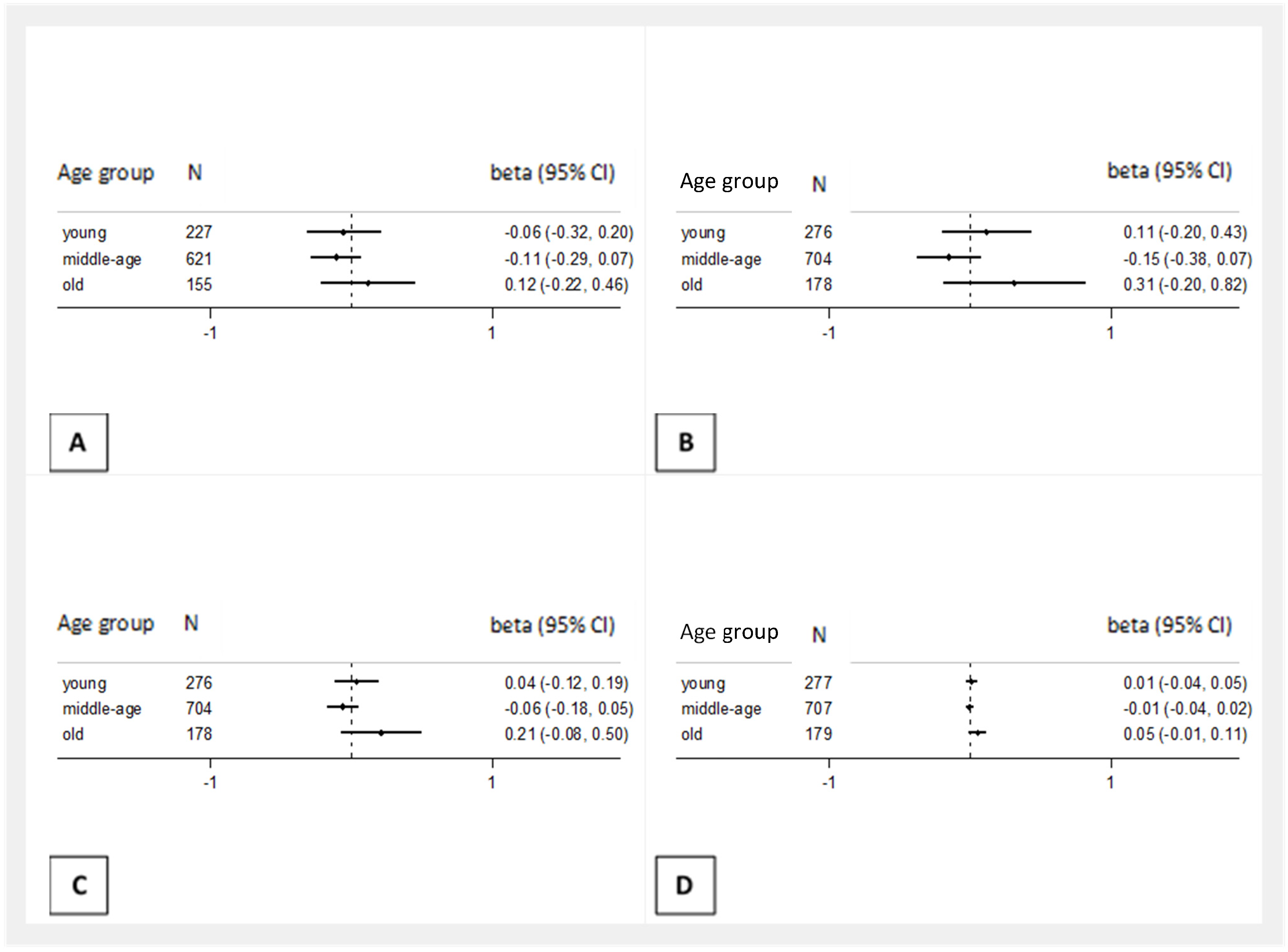
Task: Click the -0.06 (-0.32, 0.20) estimate text
Action: [569, 232]
